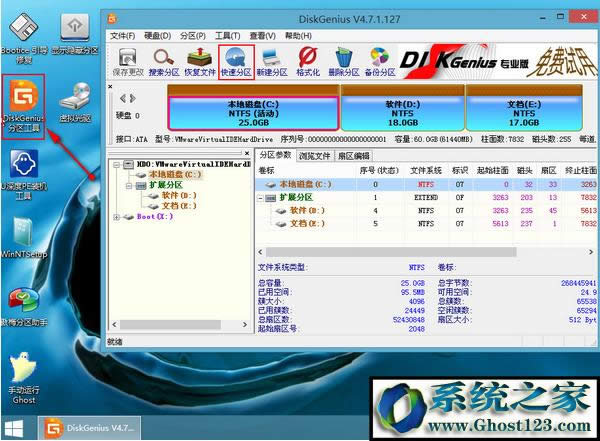Viewport: 600px width, 441px height.
Task: Expand the Boot(X:) tree node
Action: click(x=116, y=216)
